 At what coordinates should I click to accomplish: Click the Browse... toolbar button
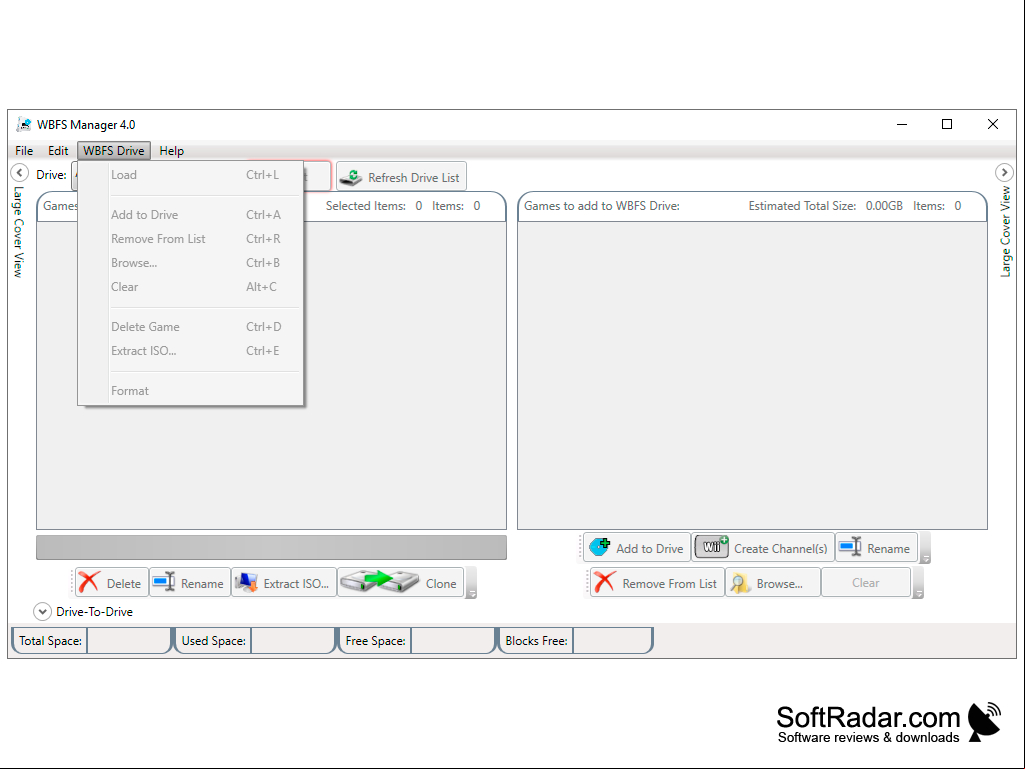(x=773, y=583)
